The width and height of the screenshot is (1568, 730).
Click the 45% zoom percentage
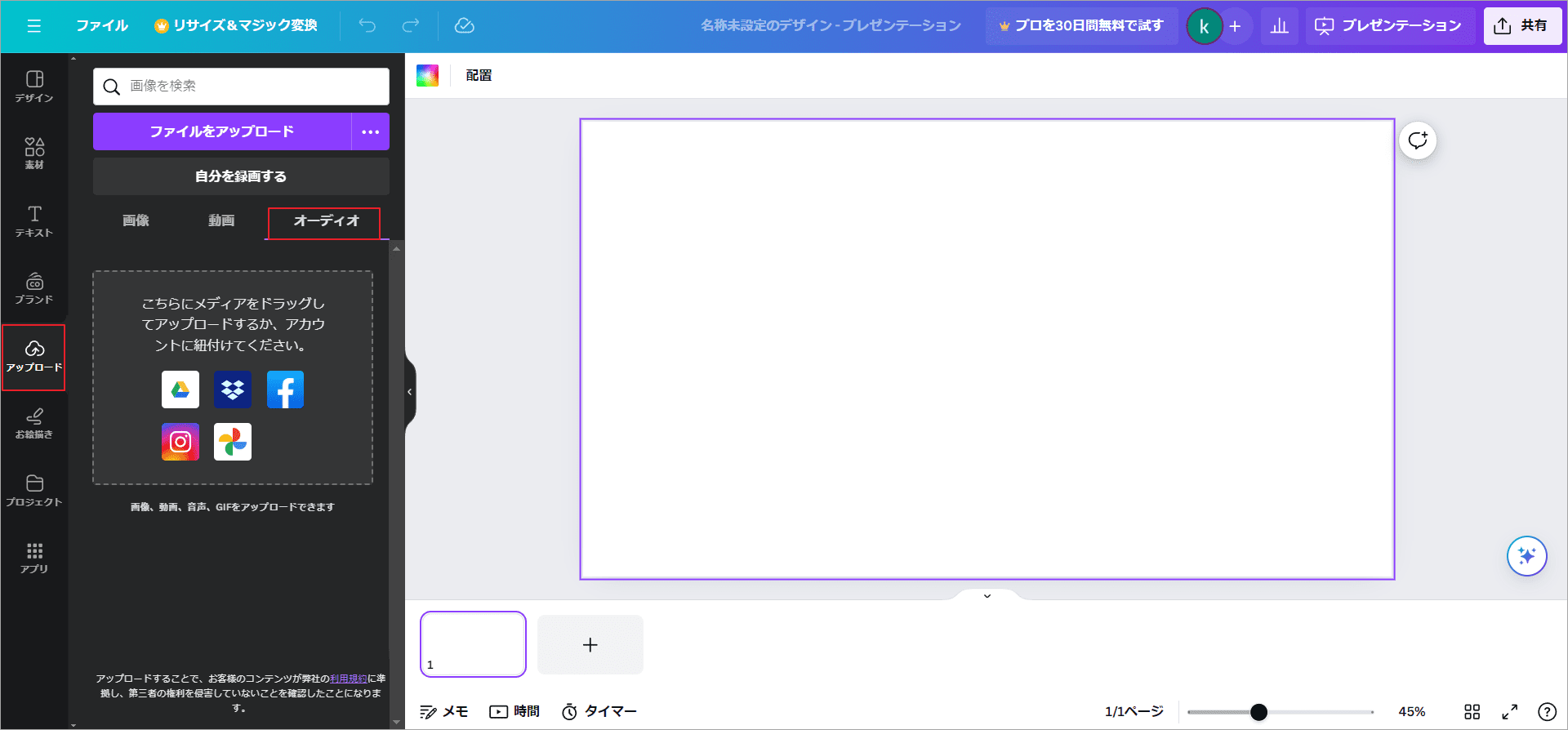1412,712
